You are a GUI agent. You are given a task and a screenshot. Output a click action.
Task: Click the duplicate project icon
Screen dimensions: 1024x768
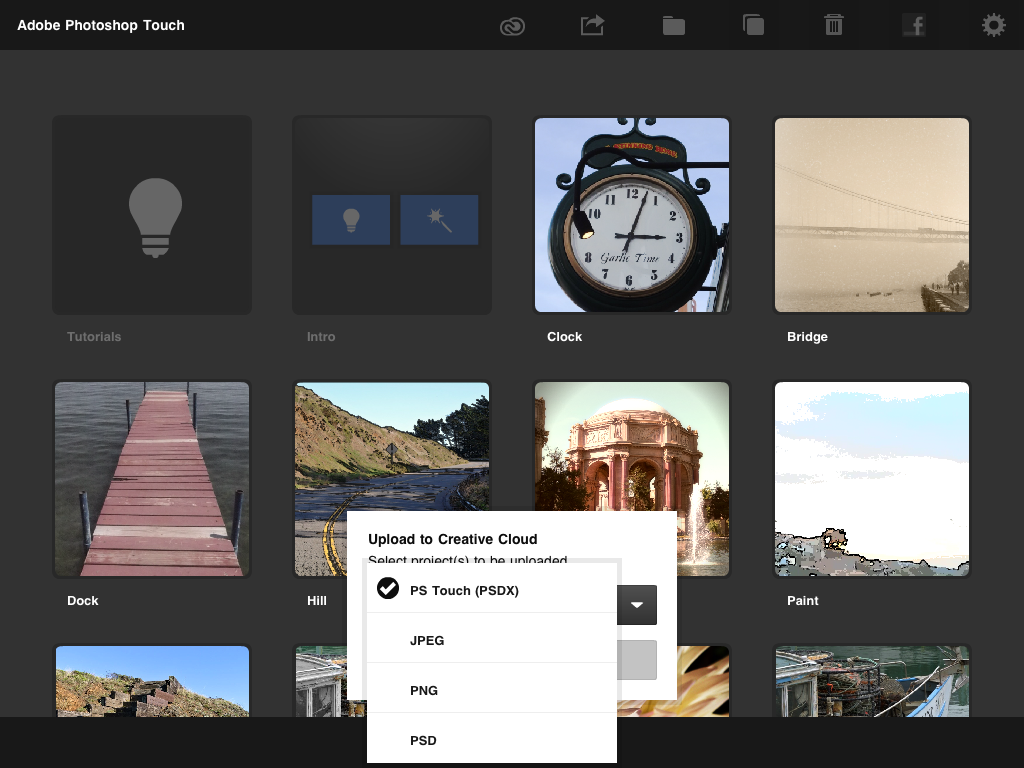[x=753, y=25]
